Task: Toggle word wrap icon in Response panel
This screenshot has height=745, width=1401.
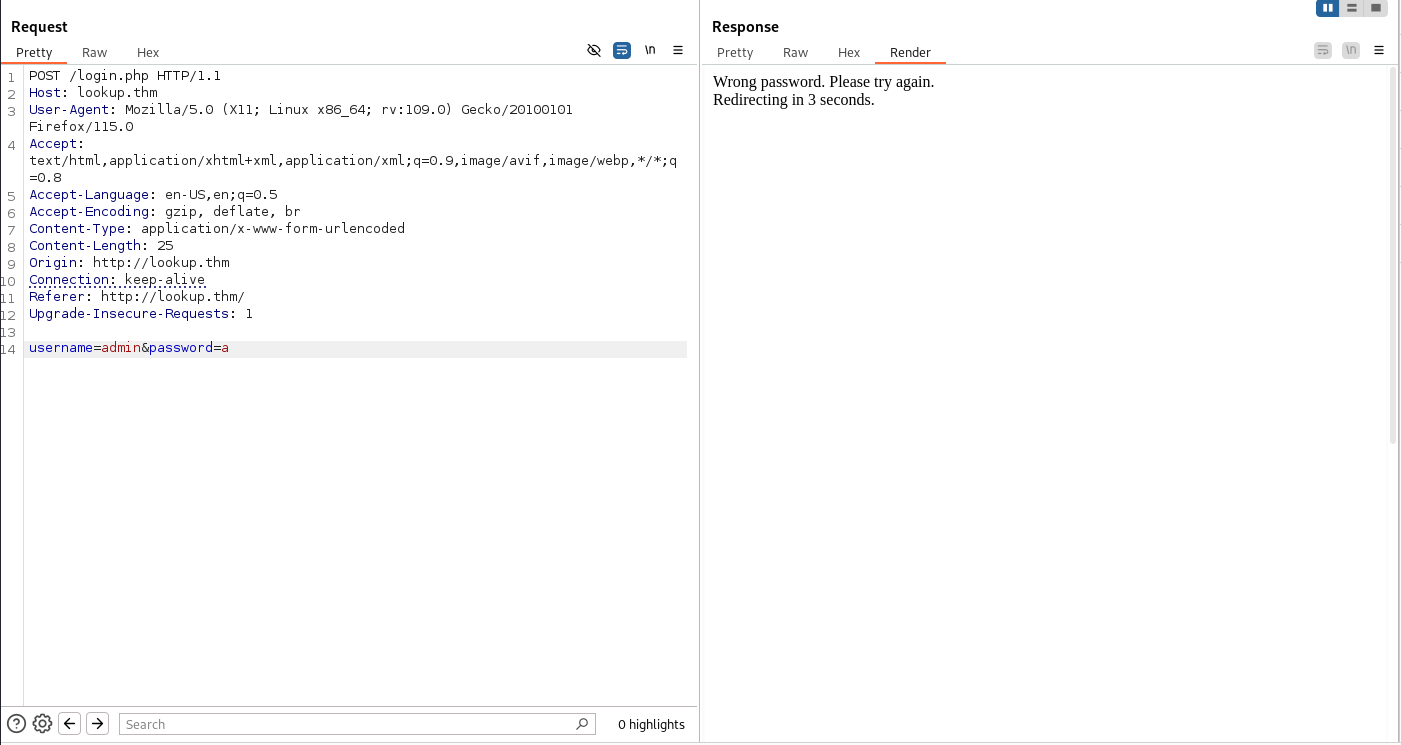Action: click(x=1323, y=50)
